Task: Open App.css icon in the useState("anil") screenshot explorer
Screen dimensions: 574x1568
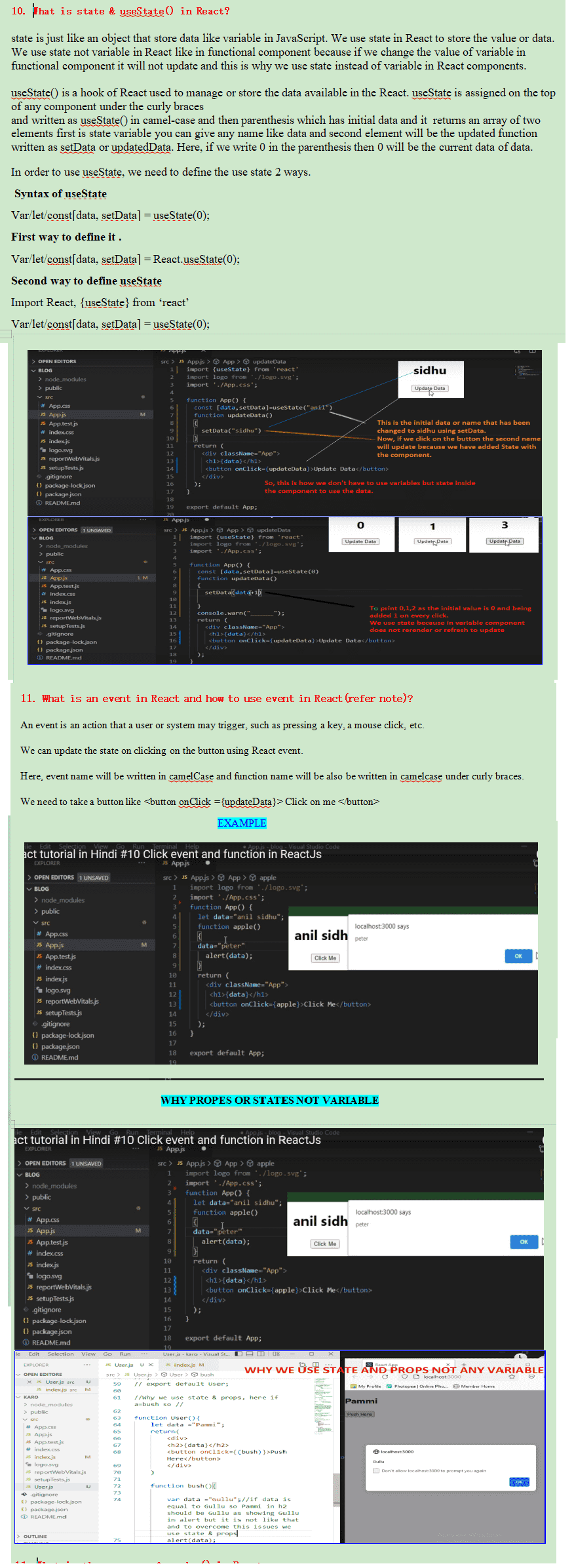Action: pos(43,406)
